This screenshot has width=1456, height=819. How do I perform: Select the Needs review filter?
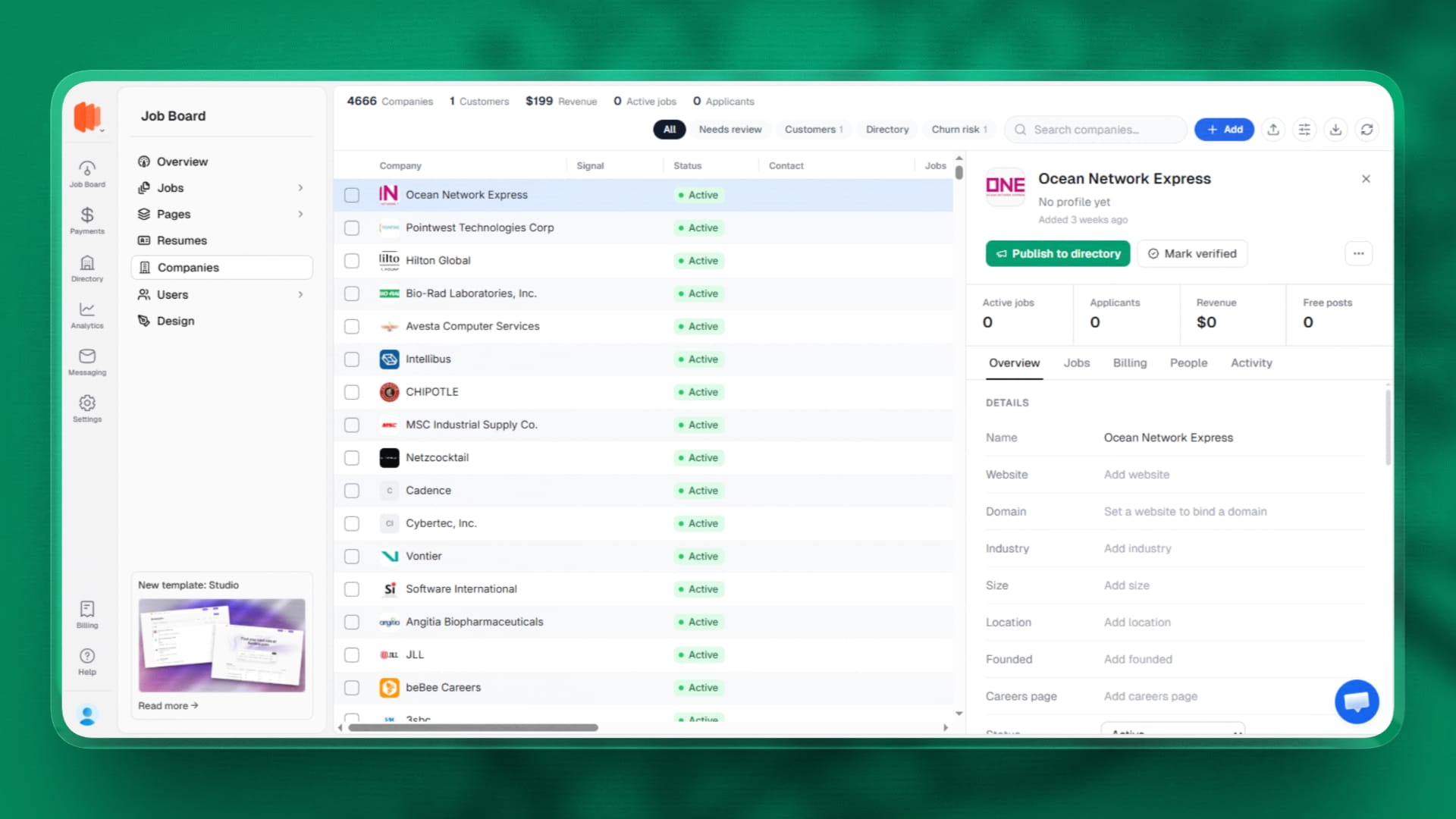point(730,130)
